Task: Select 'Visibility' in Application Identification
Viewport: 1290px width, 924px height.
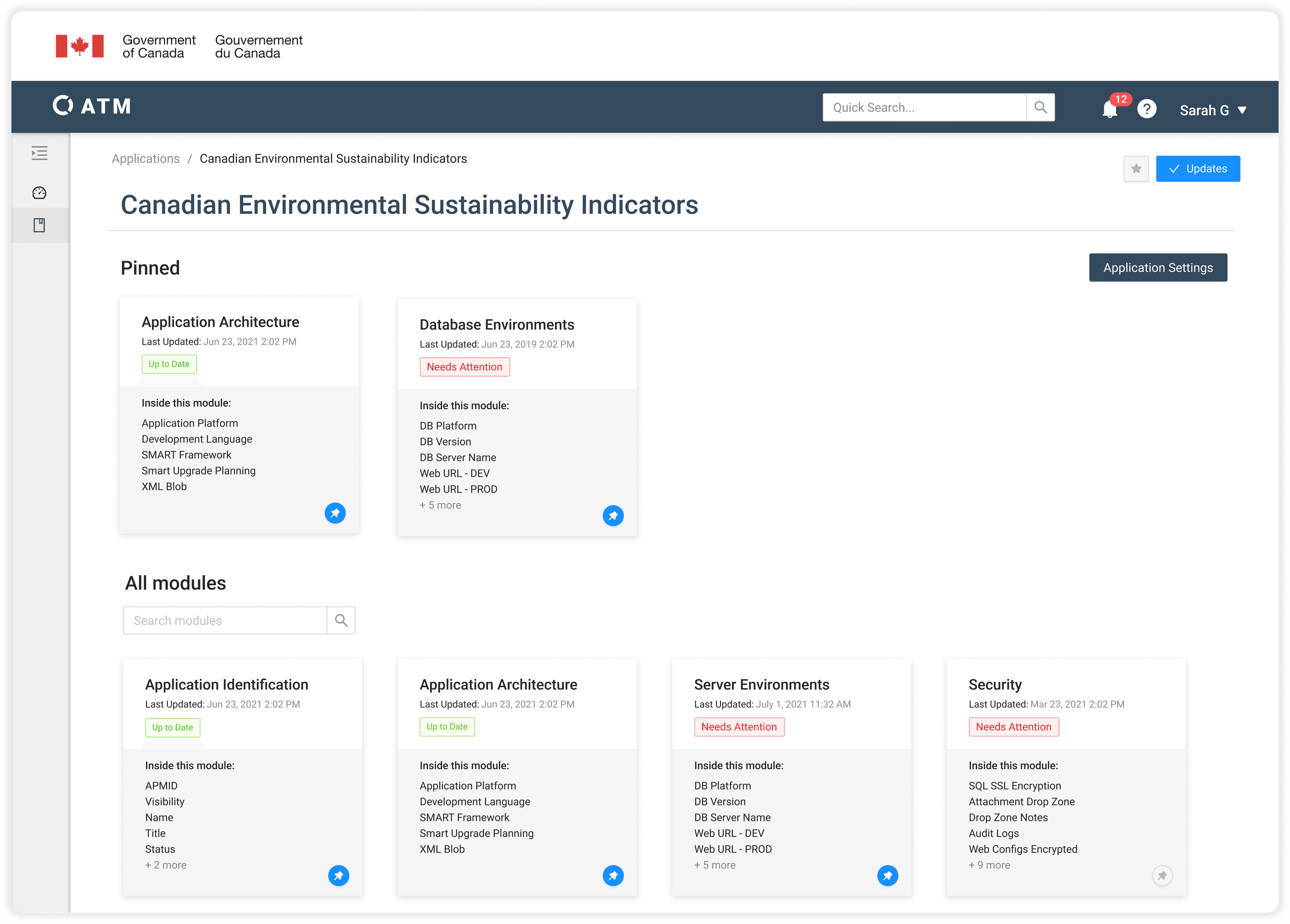Action: tap(164, 802)
